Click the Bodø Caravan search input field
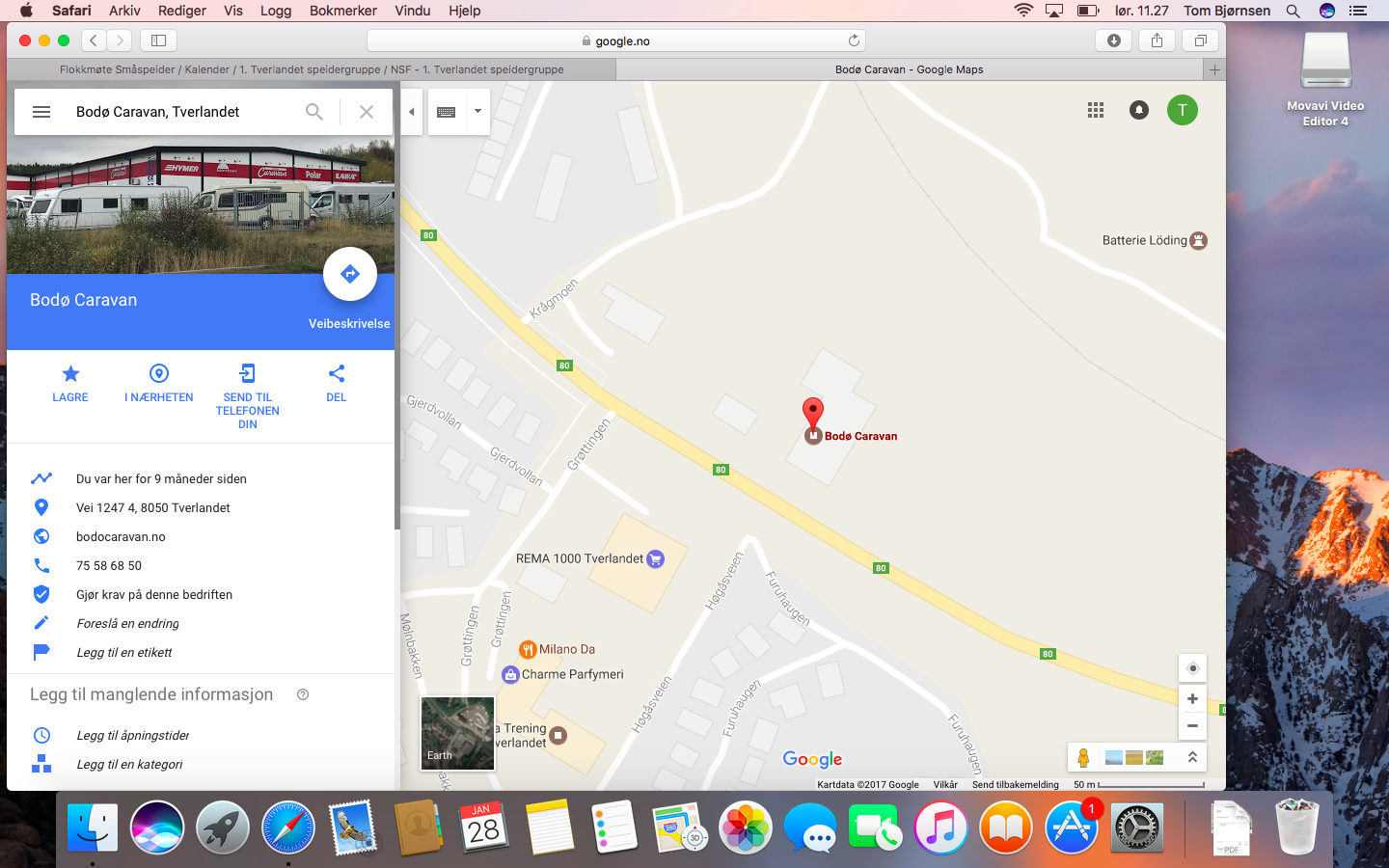1389x868 pixels. (x=183, y=112)
